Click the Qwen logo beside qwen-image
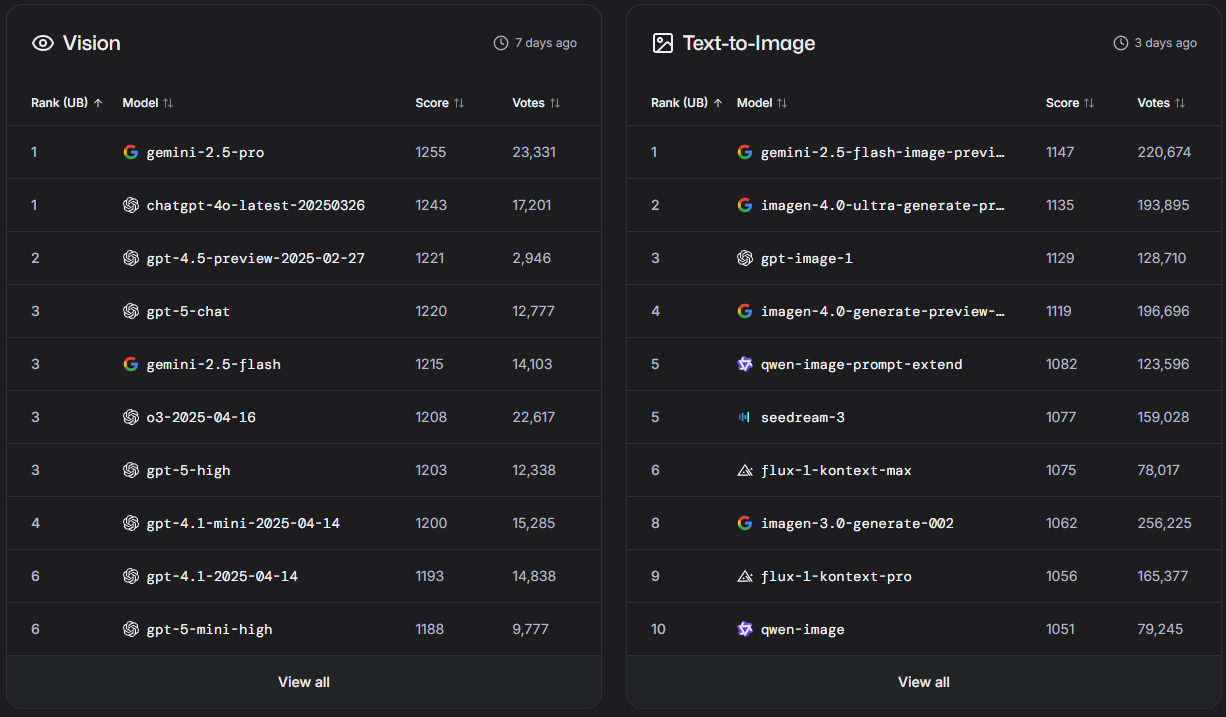This screenshot has height=717, width=1226. [744, 629]
